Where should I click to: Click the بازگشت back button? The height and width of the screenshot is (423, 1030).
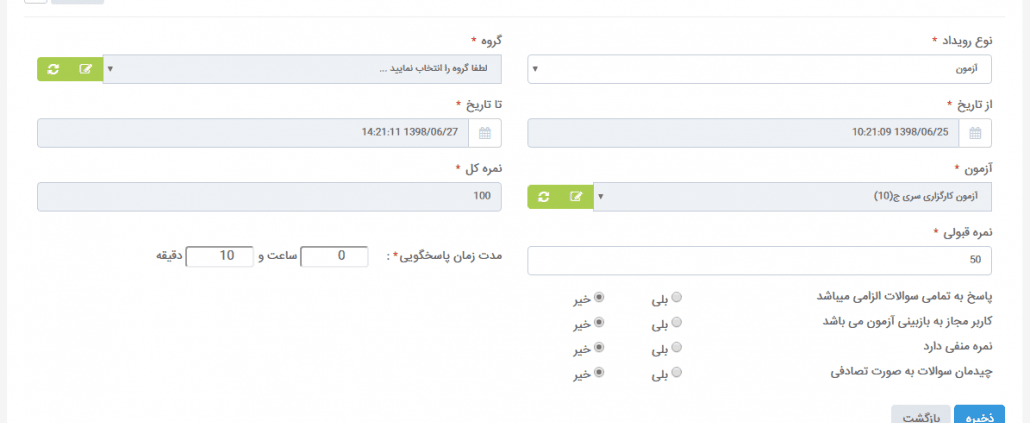(x=920, y=416)
